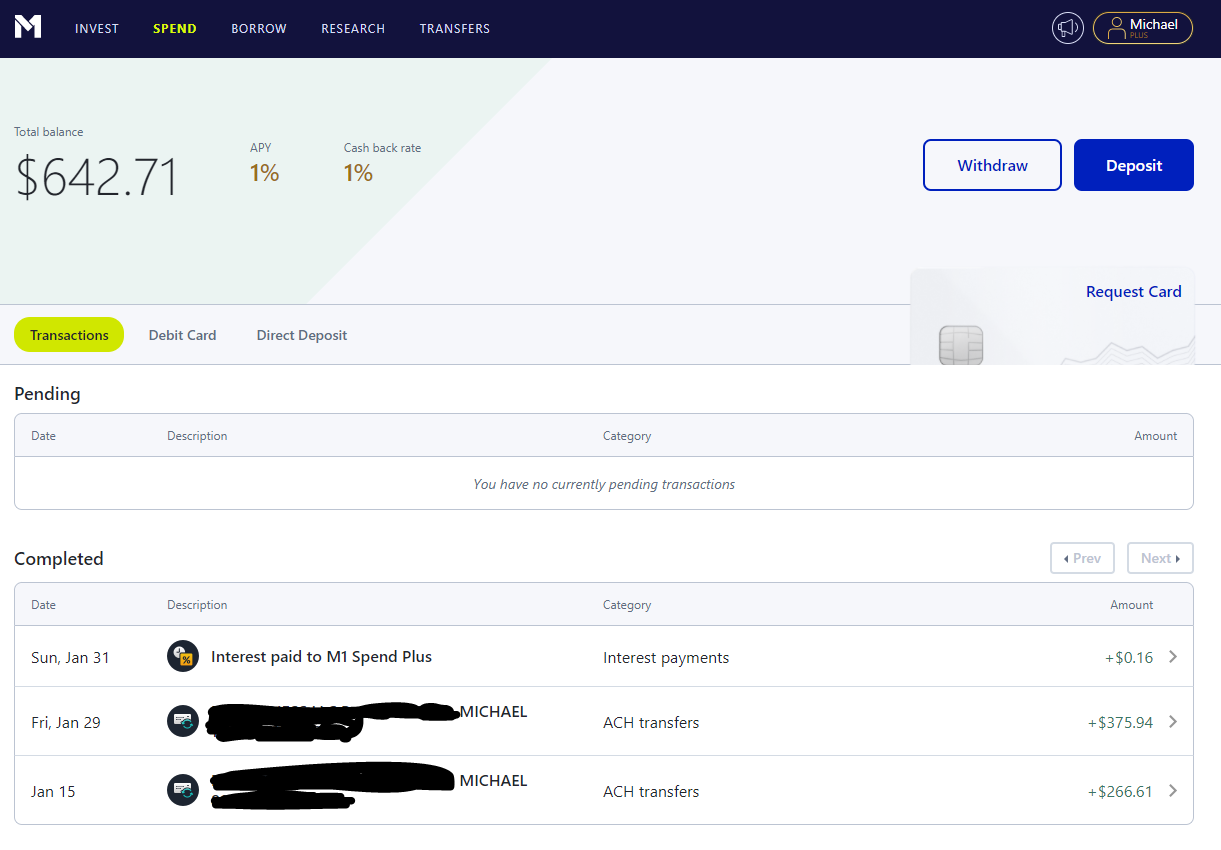Click the Deposit button

(x=1134, y=165)
